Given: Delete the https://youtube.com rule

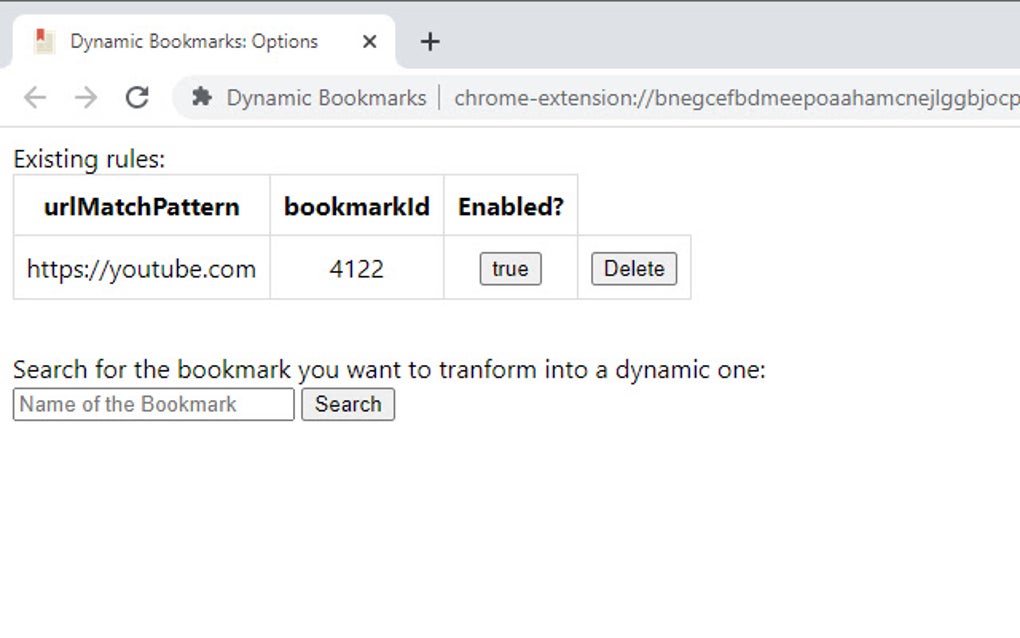Looking at the screenshot, I should click(633, 268).
